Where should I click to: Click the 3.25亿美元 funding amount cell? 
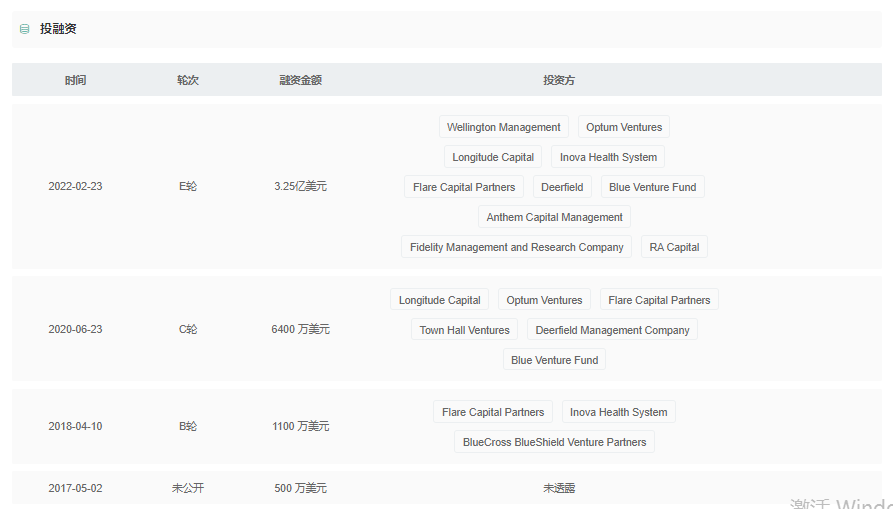click(300, 186)
